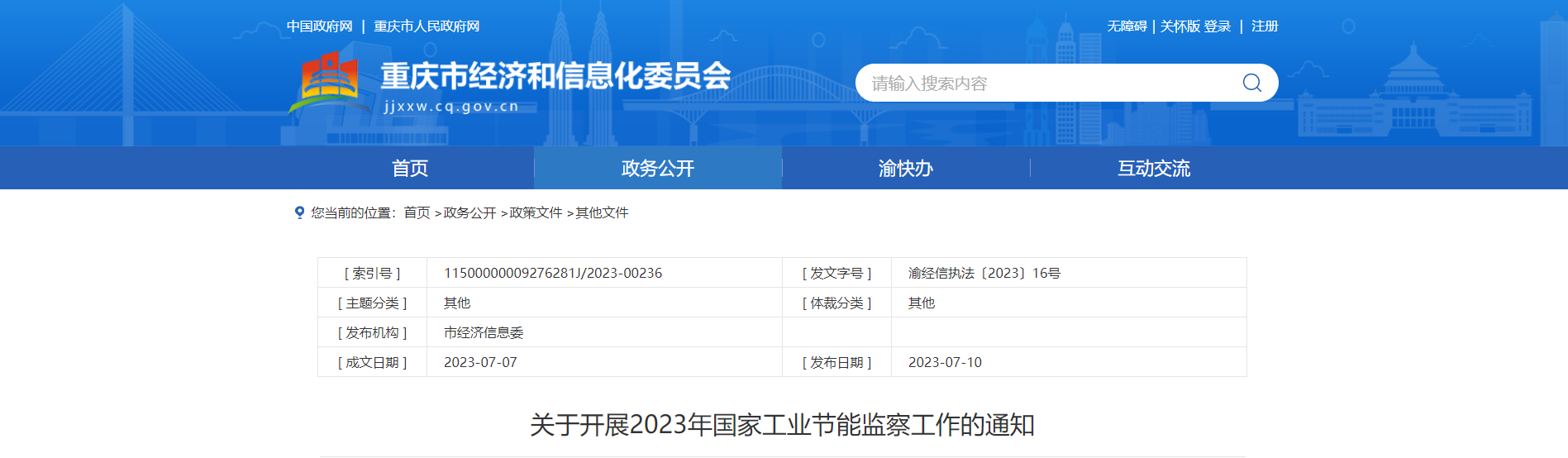Open the 渝快办 navigation item

906,169
